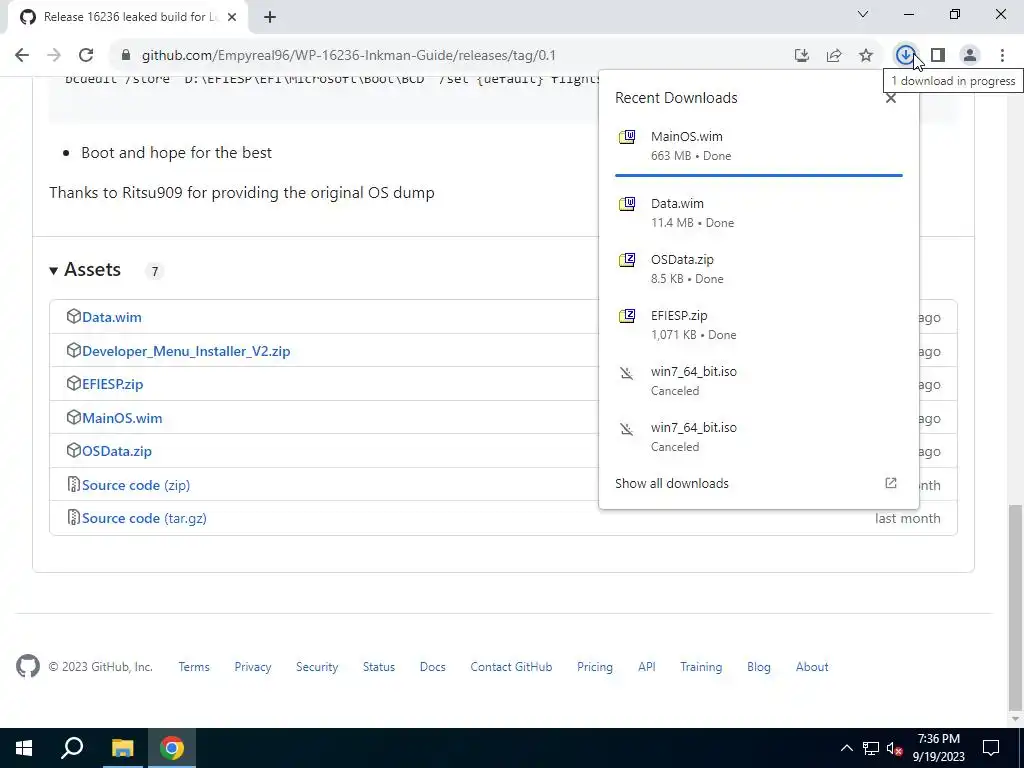This screenshot has width=1024, height=768.
Task: Open OSData.zip in Recent Downloads
Action: pyautogui.click(x=758, y=269)
